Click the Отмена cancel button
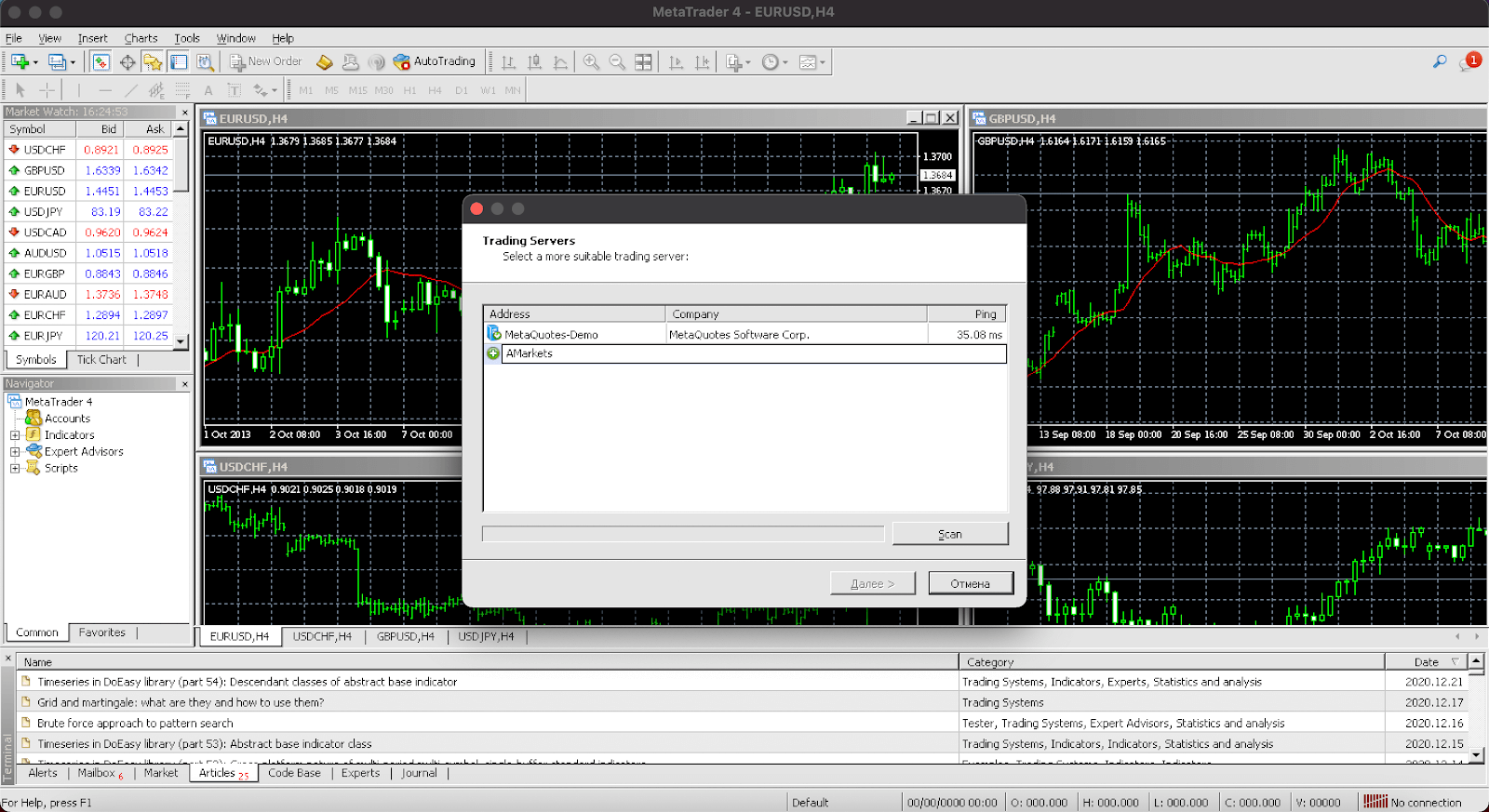This screenshot has height=812, width=1489. pyautogui.click(x=970, y=583)
